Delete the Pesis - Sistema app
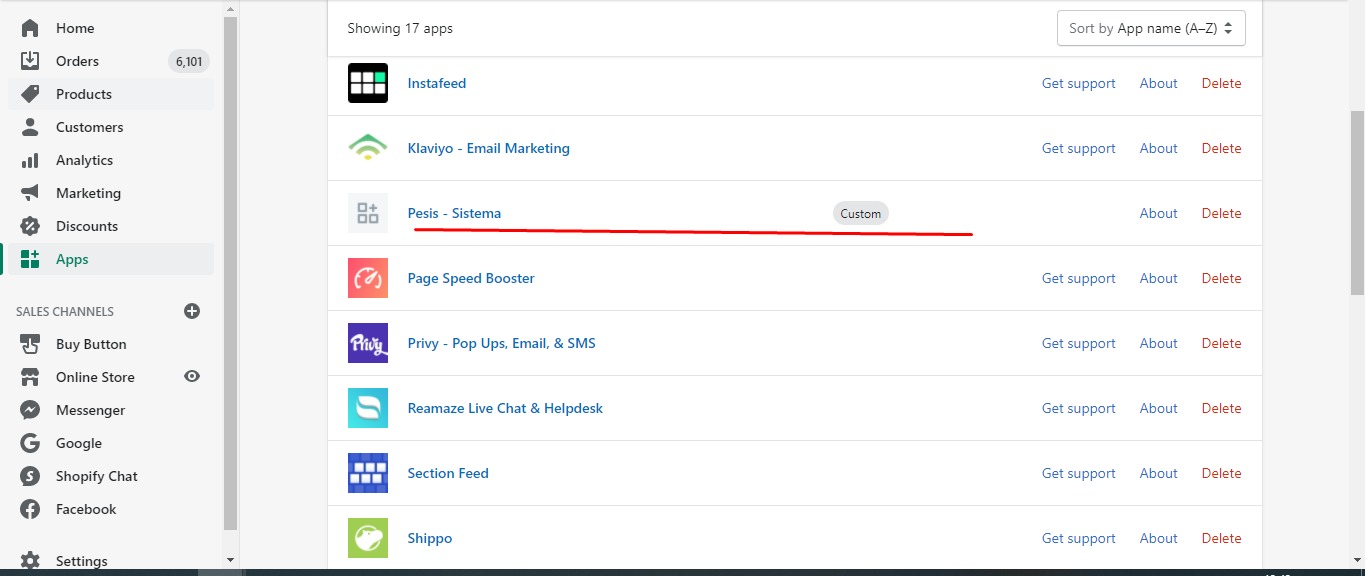Viewport: 1365px width, 576px height. click(x=1221, y=213)
